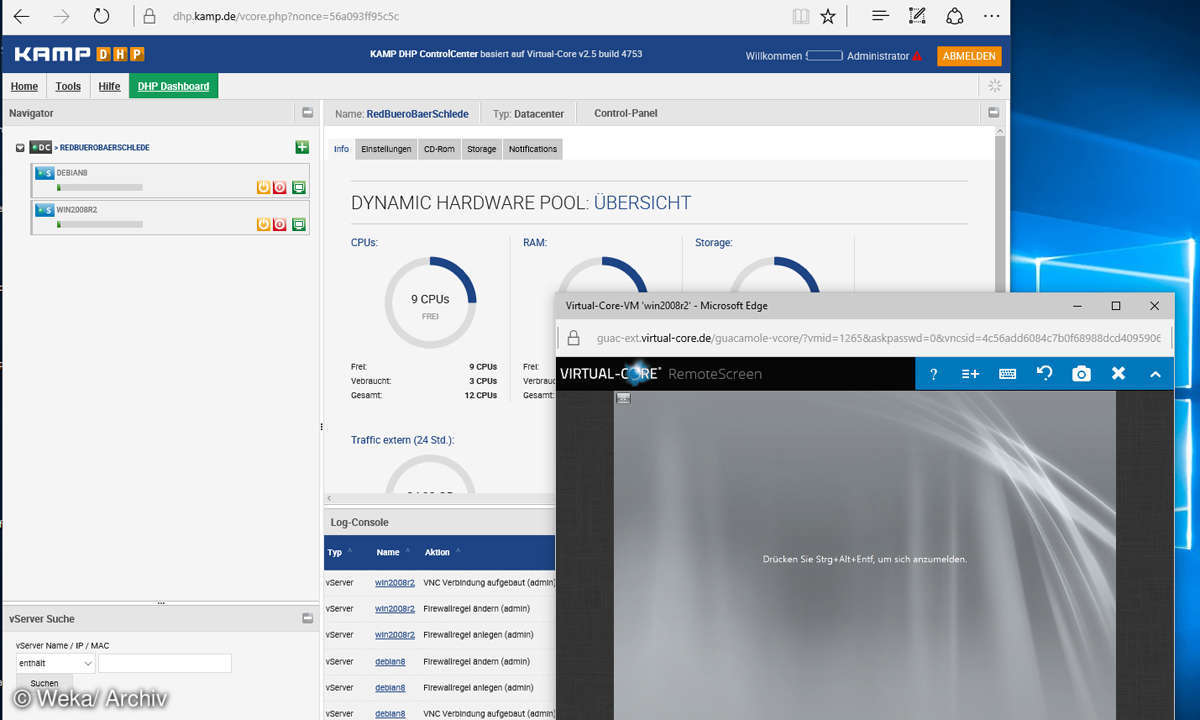
Task: Click the red admin warning triangle
Action: (917, 56)
